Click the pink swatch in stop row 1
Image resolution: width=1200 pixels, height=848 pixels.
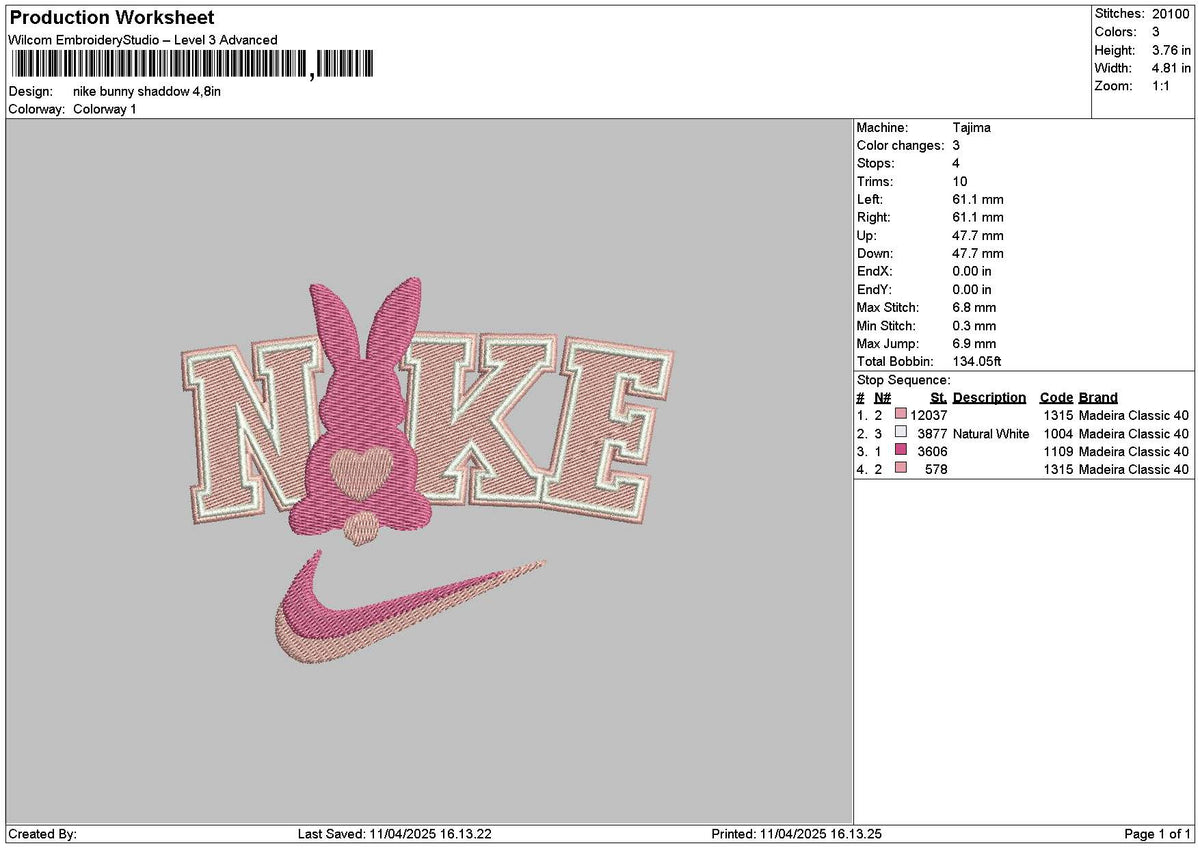901,415
